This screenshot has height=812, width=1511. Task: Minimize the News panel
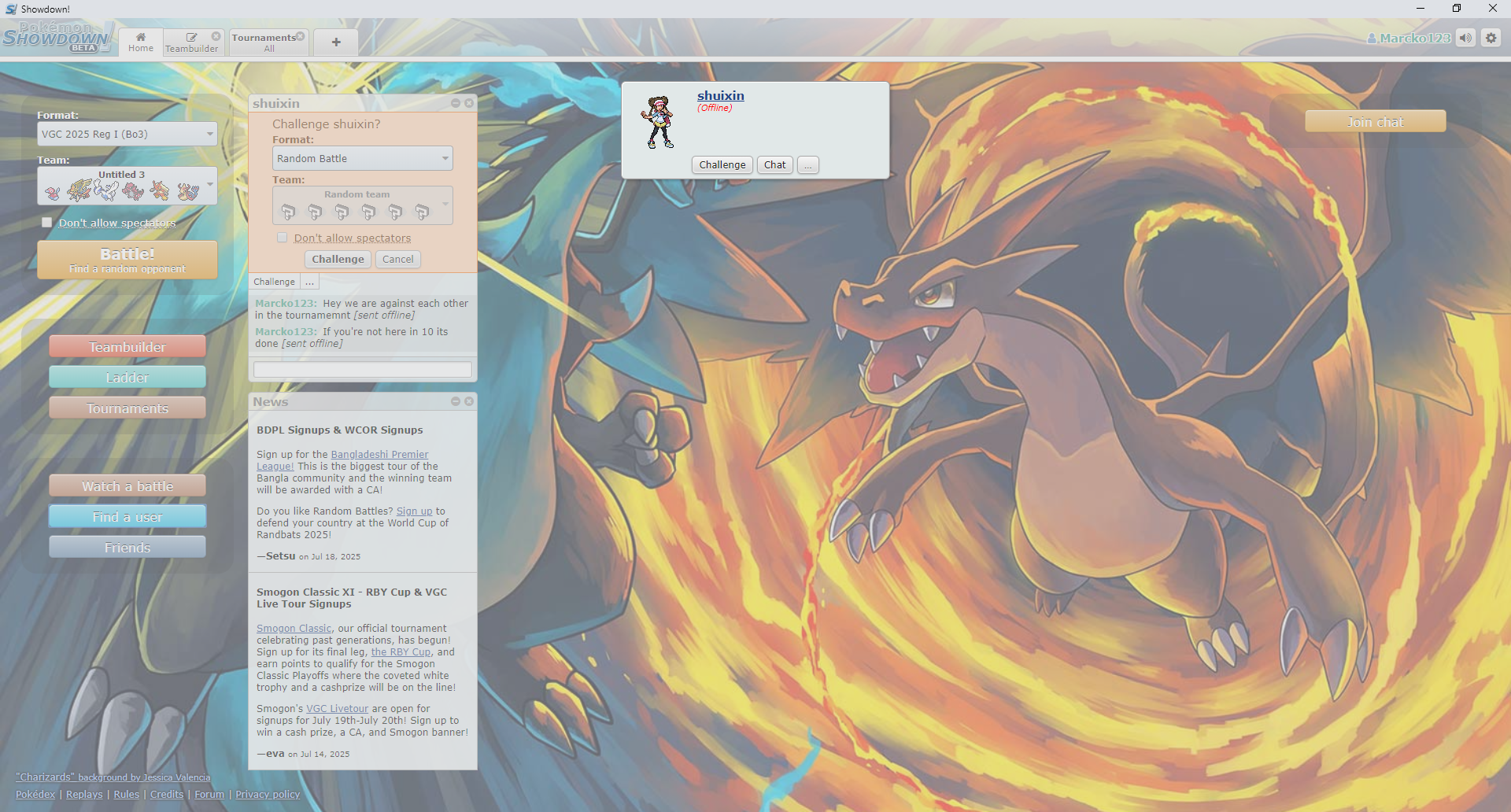[x=456, y=401]
